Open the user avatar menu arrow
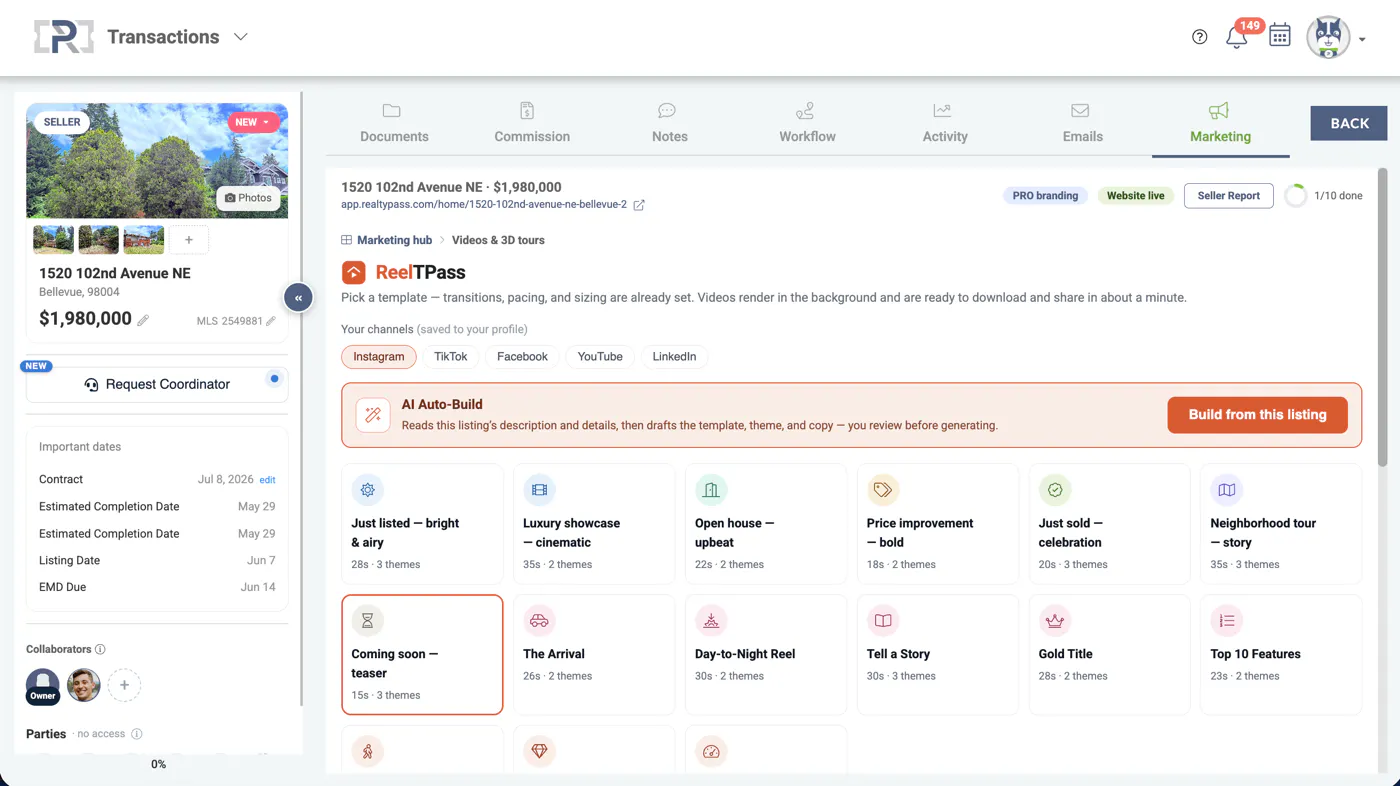Screen dimensions: 1400x786 [x=1362, y=39]
